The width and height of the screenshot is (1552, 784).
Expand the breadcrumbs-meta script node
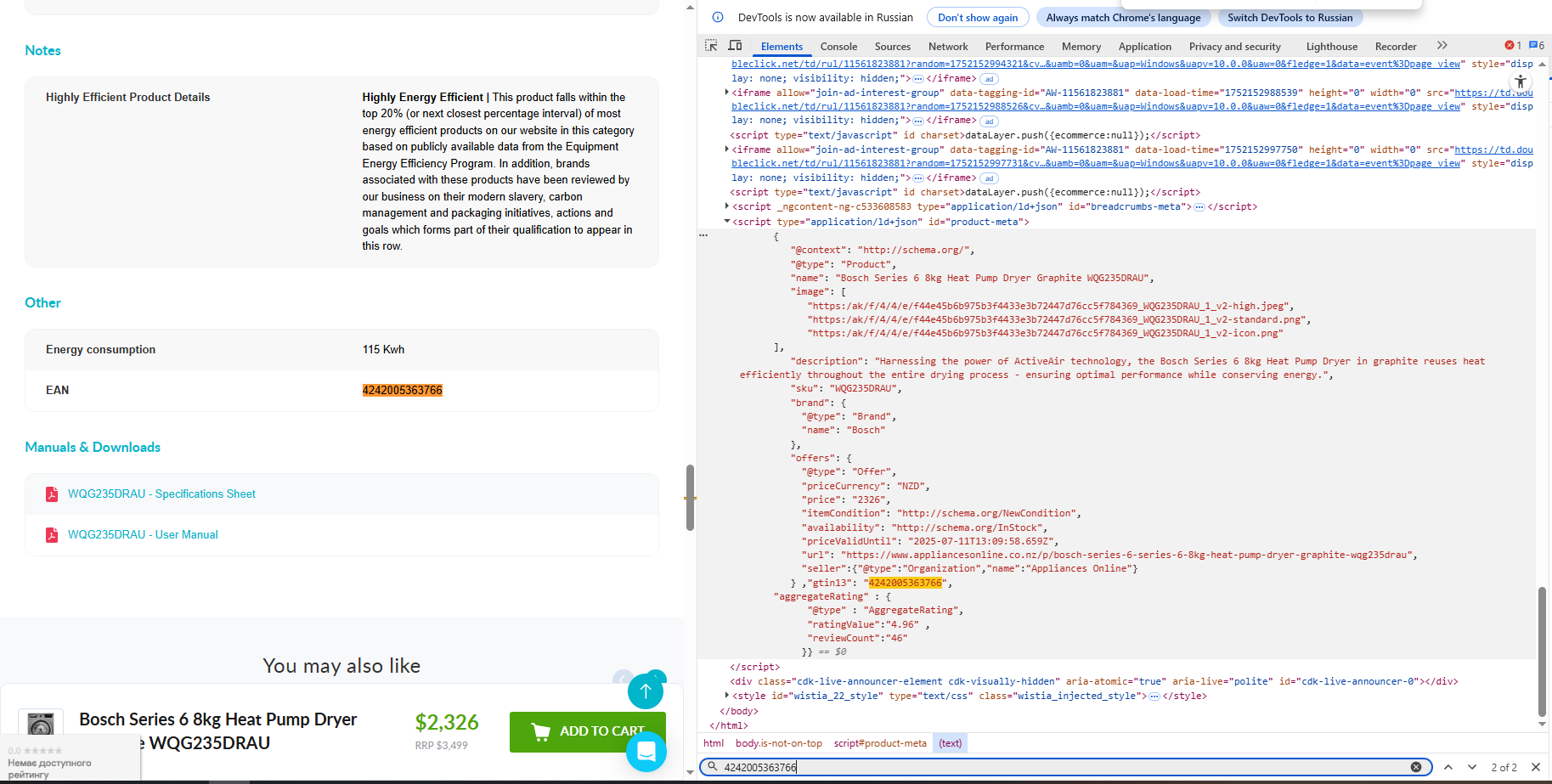pyautogui.click(x=726, y=206)
